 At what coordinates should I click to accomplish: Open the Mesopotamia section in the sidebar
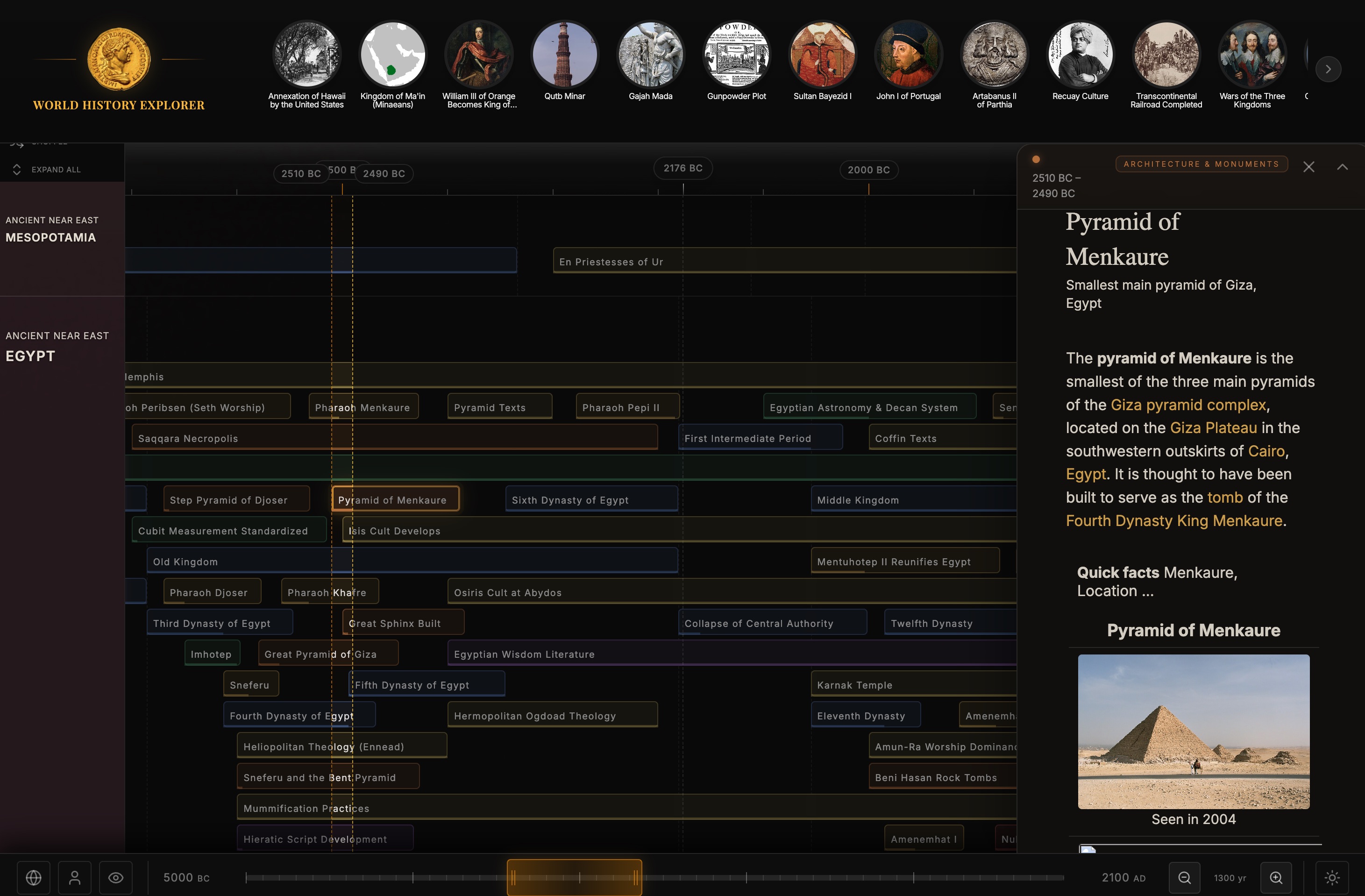tap(50, 237)
